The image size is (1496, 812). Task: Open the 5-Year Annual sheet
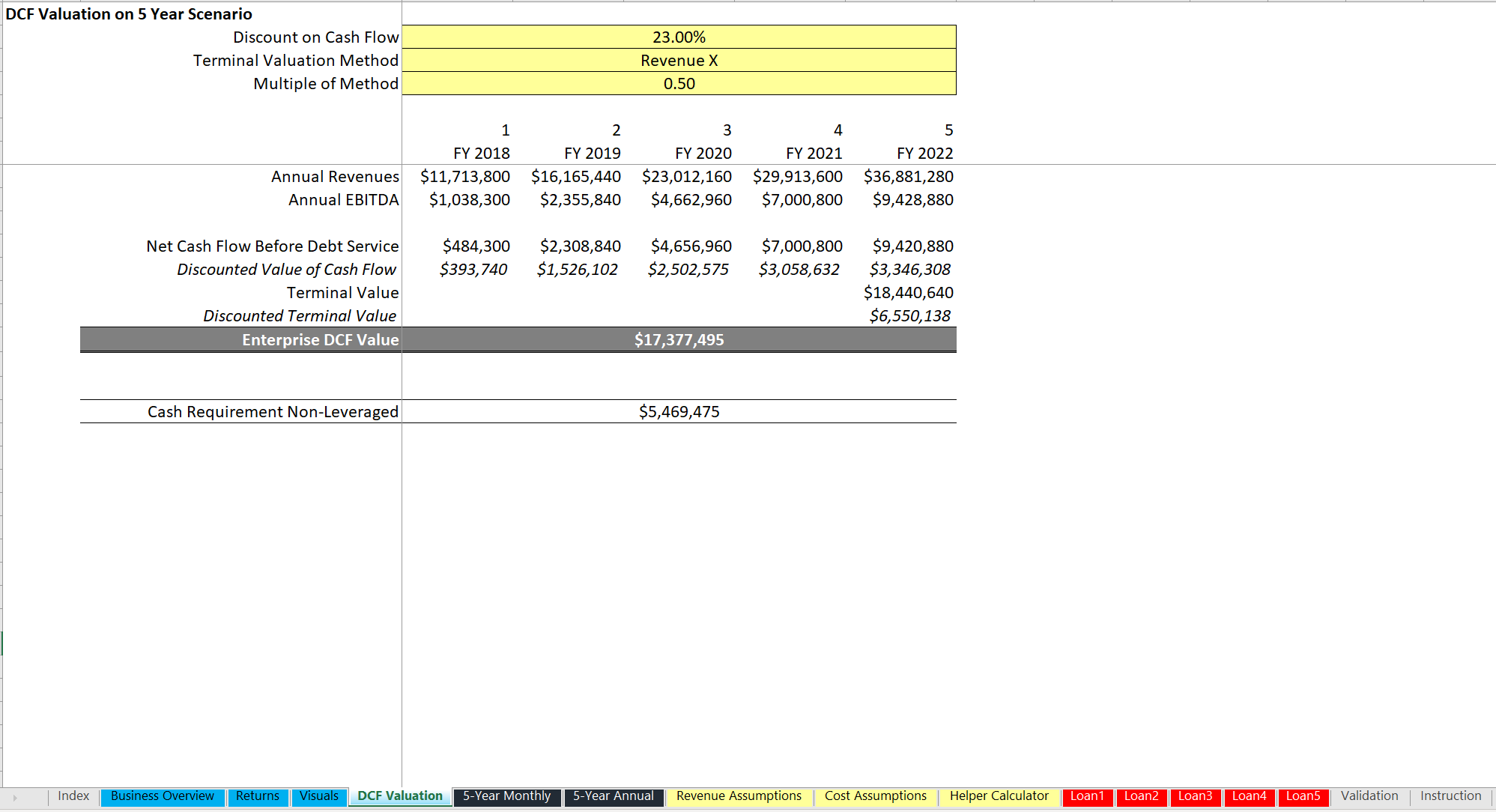(x=613, y=796)
